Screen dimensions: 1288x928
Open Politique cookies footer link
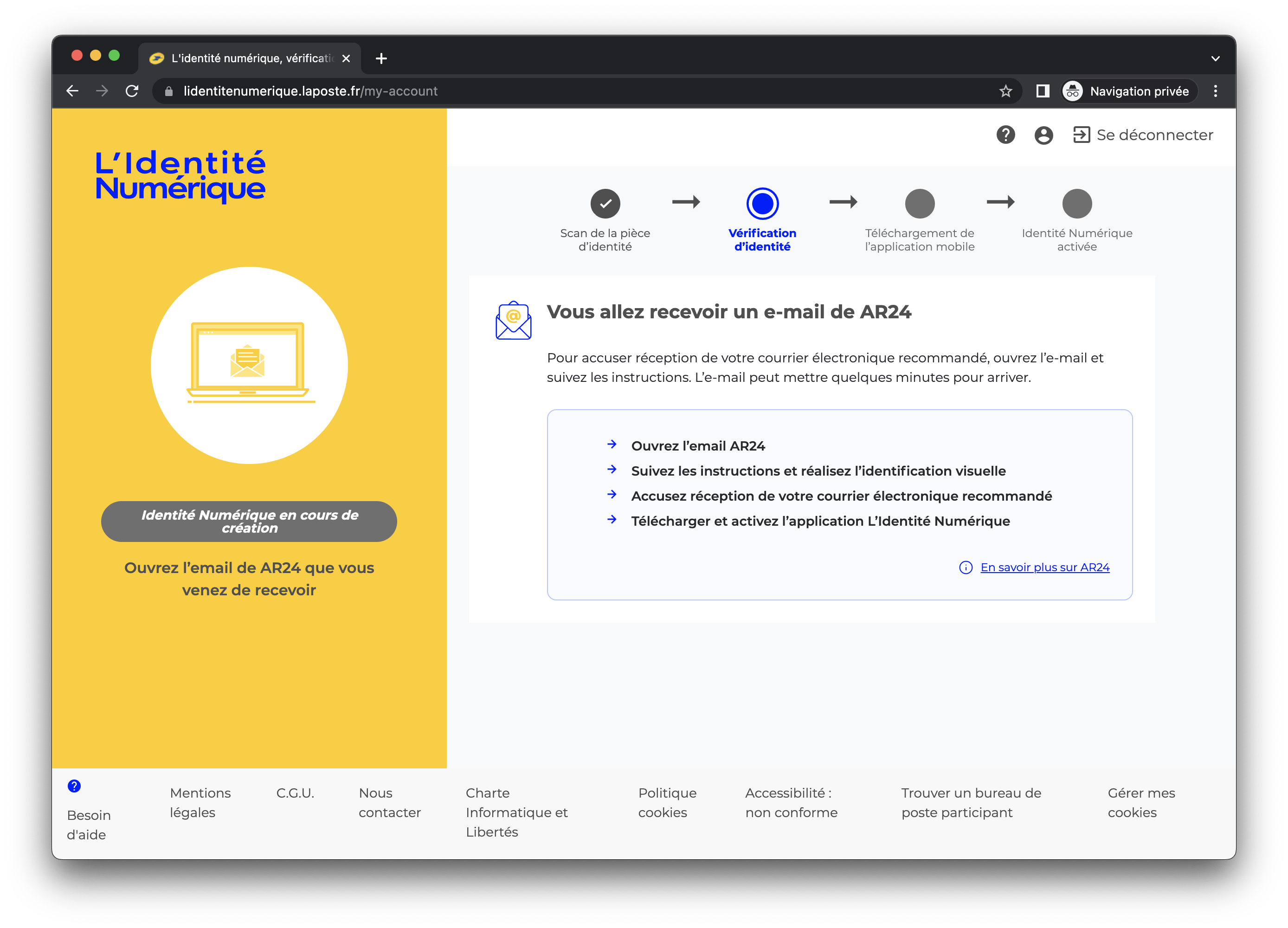(x=667, y=802)
